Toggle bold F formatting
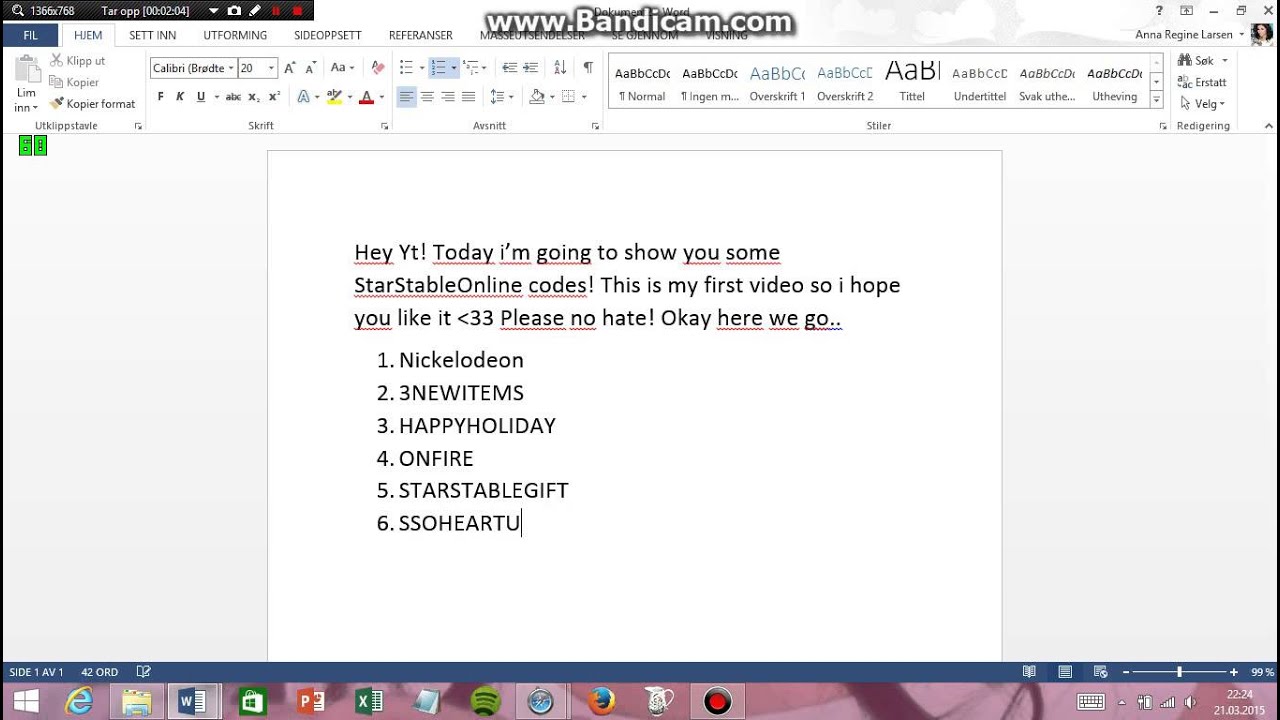 tap(160, 97)
